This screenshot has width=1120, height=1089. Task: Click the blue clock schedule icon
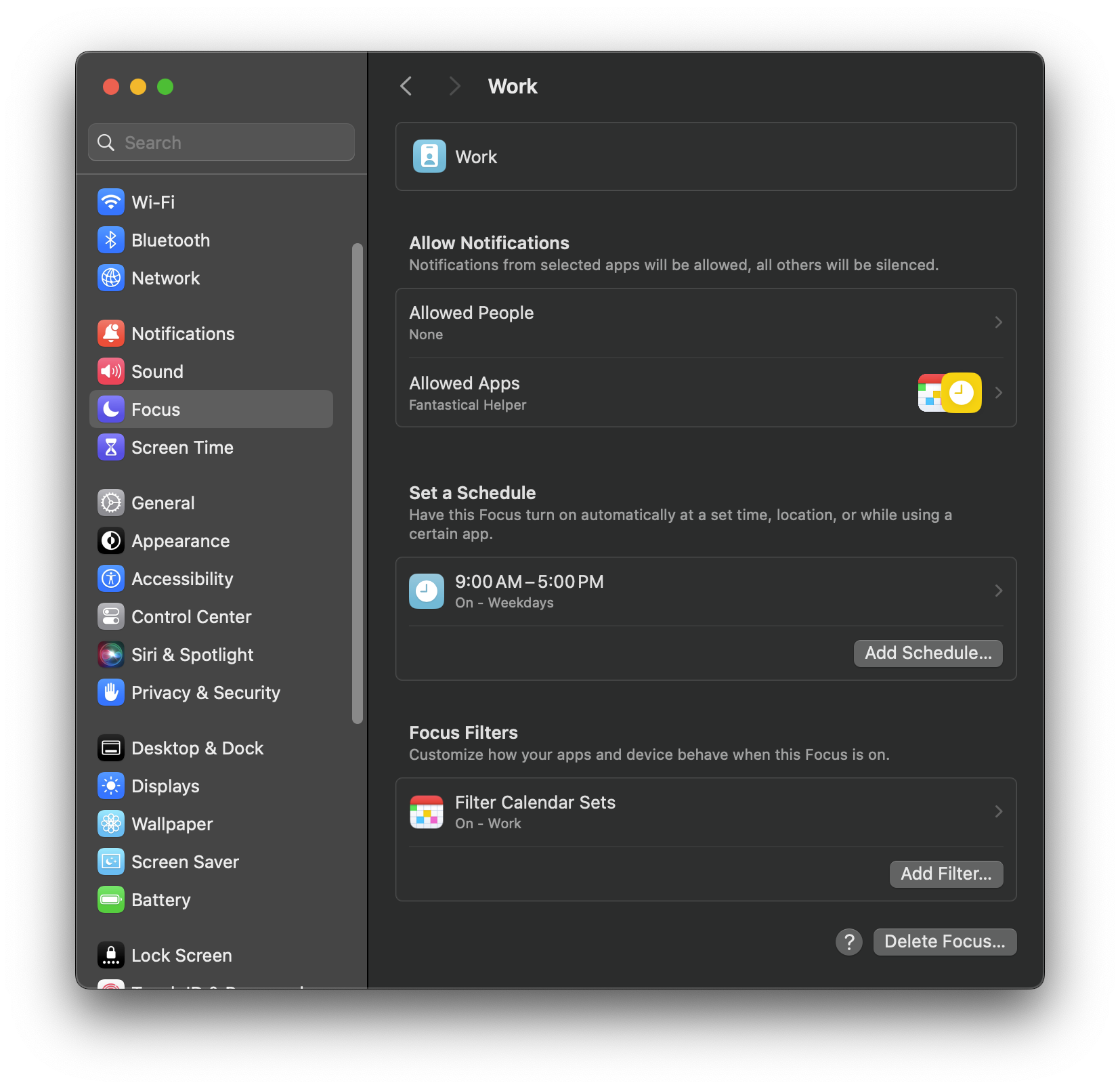point(427,591)
